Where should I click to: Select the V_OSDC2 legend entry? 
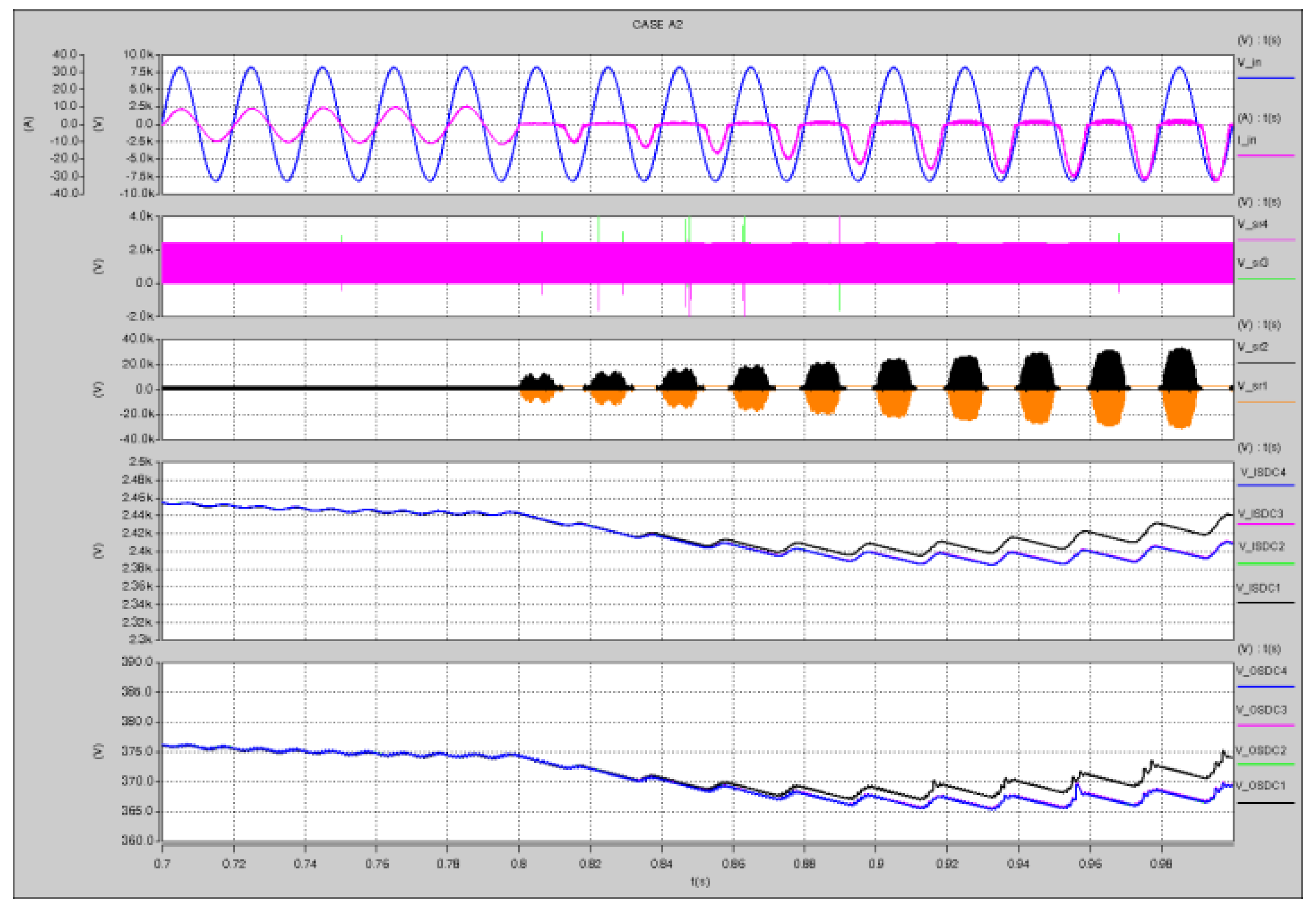pos(1261,750)
